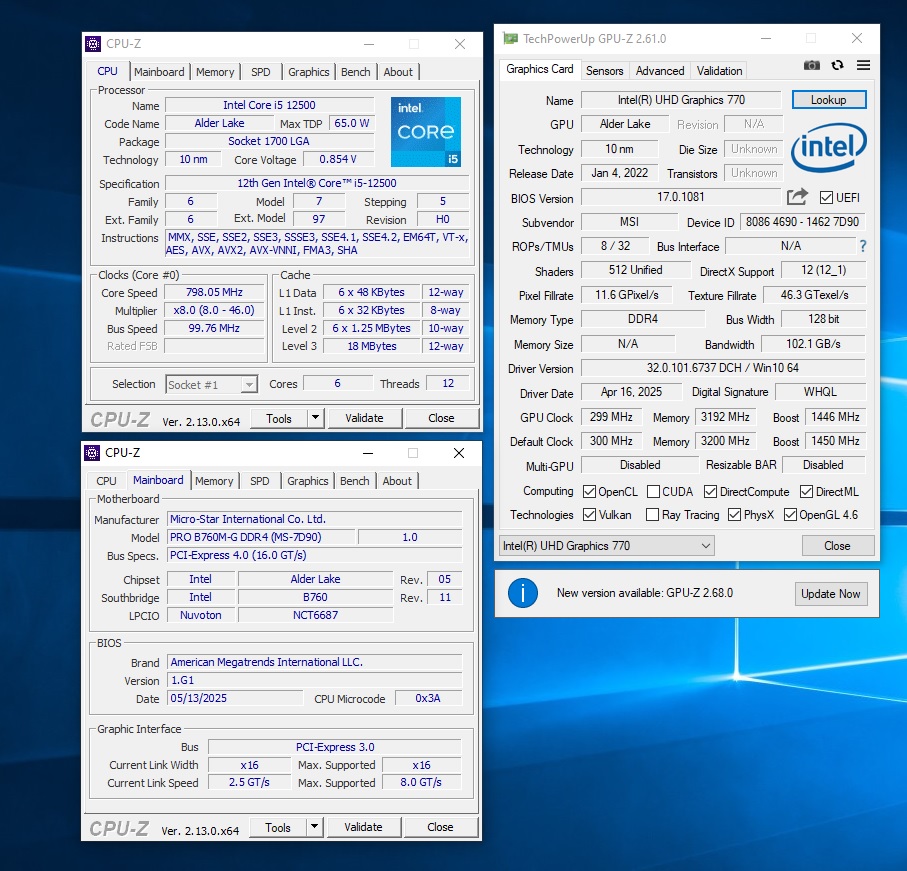Image resolution: width=907 pixels, height=871 pixels.
Task: Open Bench tab in bottom CPU-Z window
Action: point(354,481)
